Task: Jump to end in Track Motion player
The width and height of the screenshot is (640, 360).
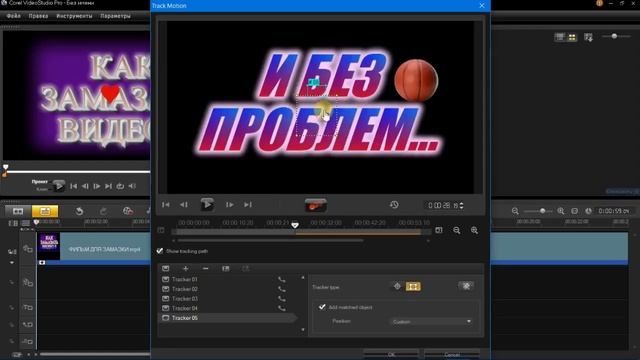Action: click(248, 204)
